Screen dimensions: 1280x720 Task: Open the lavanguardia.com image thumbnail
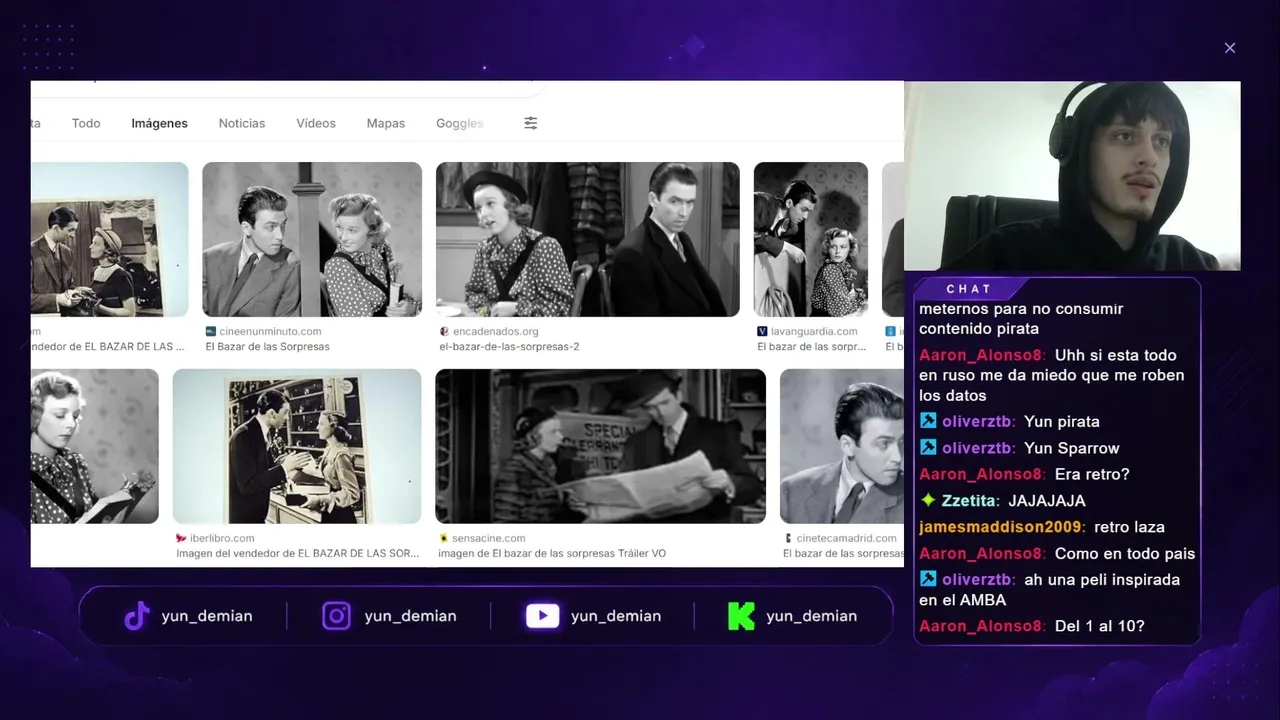point(811,239)
